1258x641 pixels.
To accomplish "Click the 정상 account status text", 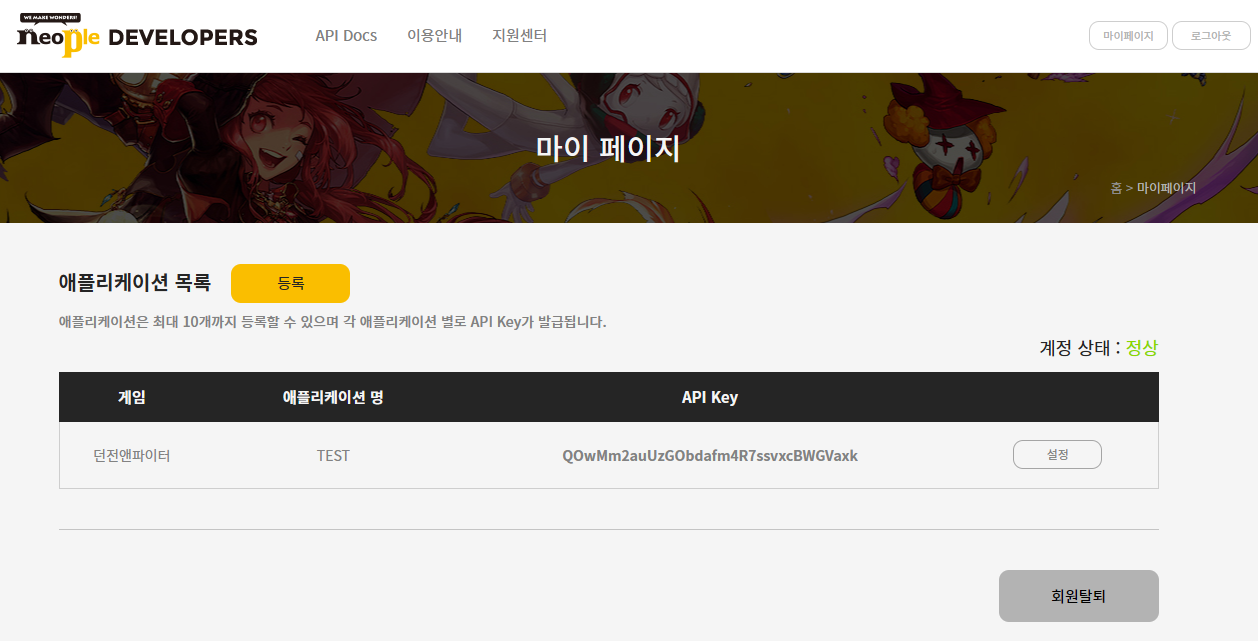I will (x=1142, y=348).
